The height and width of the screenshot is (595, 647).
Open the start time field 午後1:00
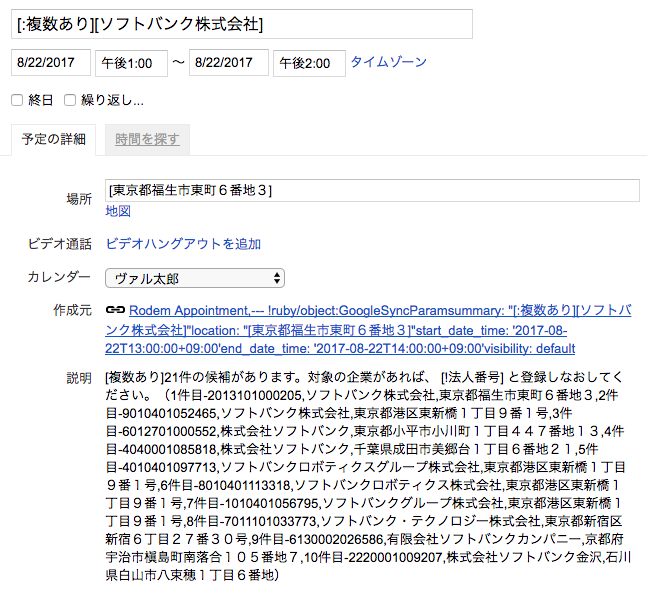coord(131,63)
